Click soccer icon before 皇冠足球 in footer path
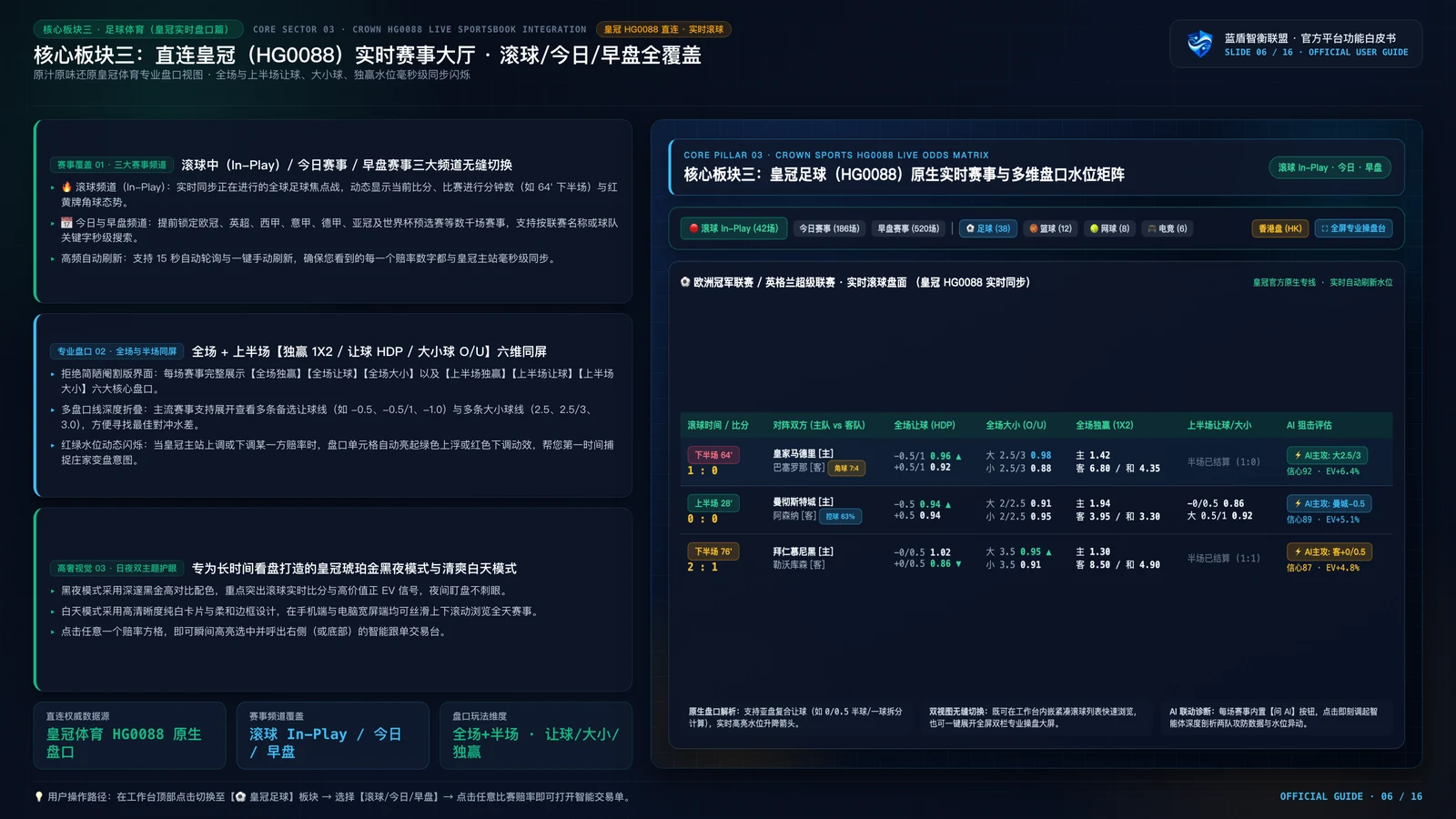Viewport: 1456px width, 819px height. 241,796
